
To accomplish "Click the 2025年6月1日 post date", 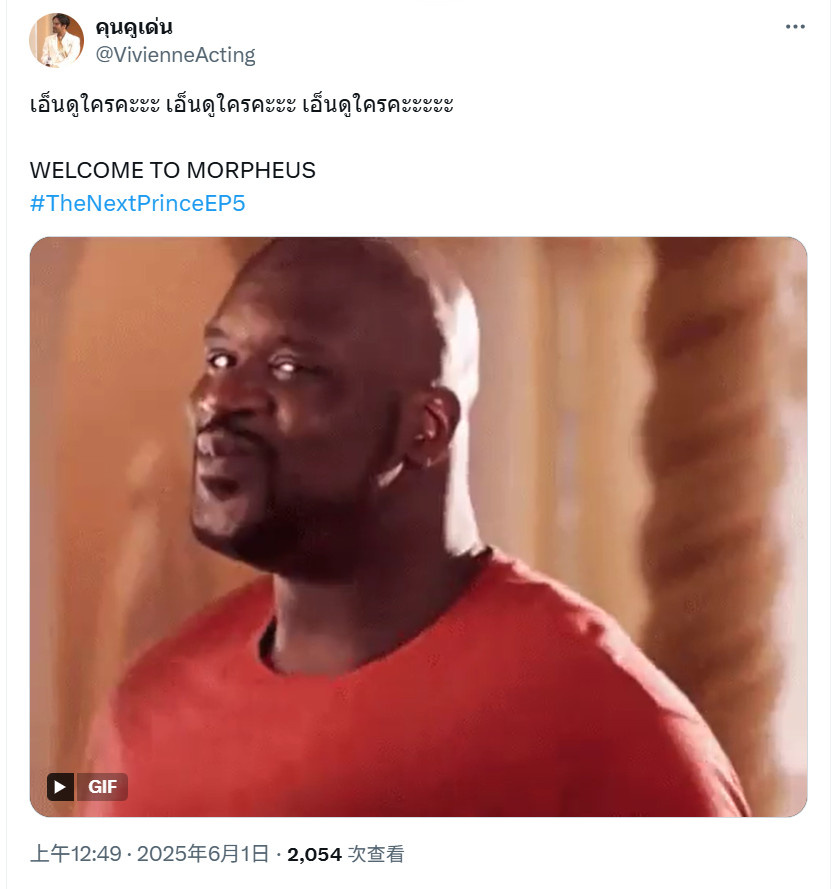I will pos(203,853).
